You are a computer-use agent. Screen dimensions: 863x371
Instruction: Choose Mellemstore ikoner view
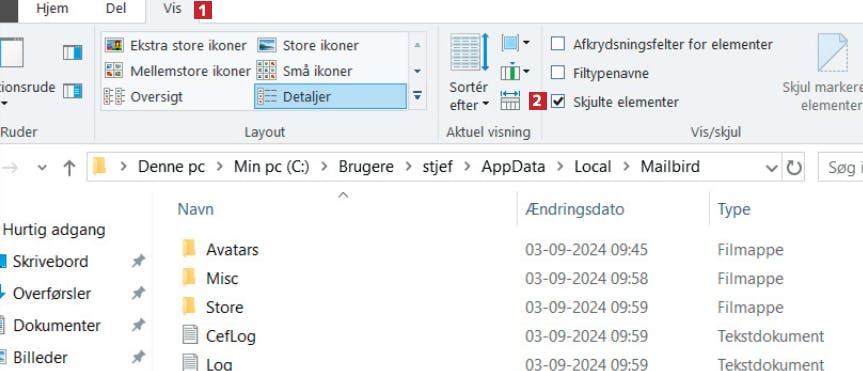pos(177,71)
